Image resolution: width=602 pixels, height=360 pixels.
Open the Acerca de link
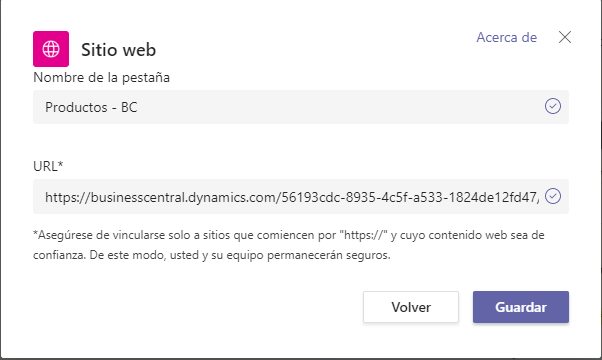point(506,37)
